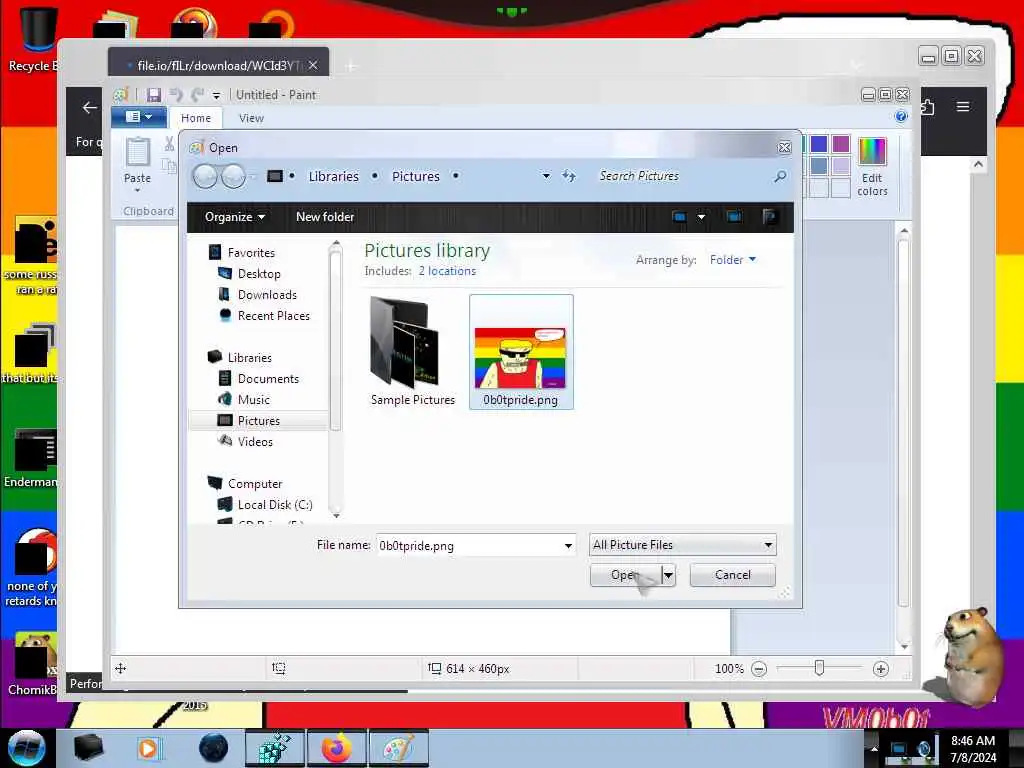Click the File name text field
This screenshot has height=768, width=1024.
468,545
